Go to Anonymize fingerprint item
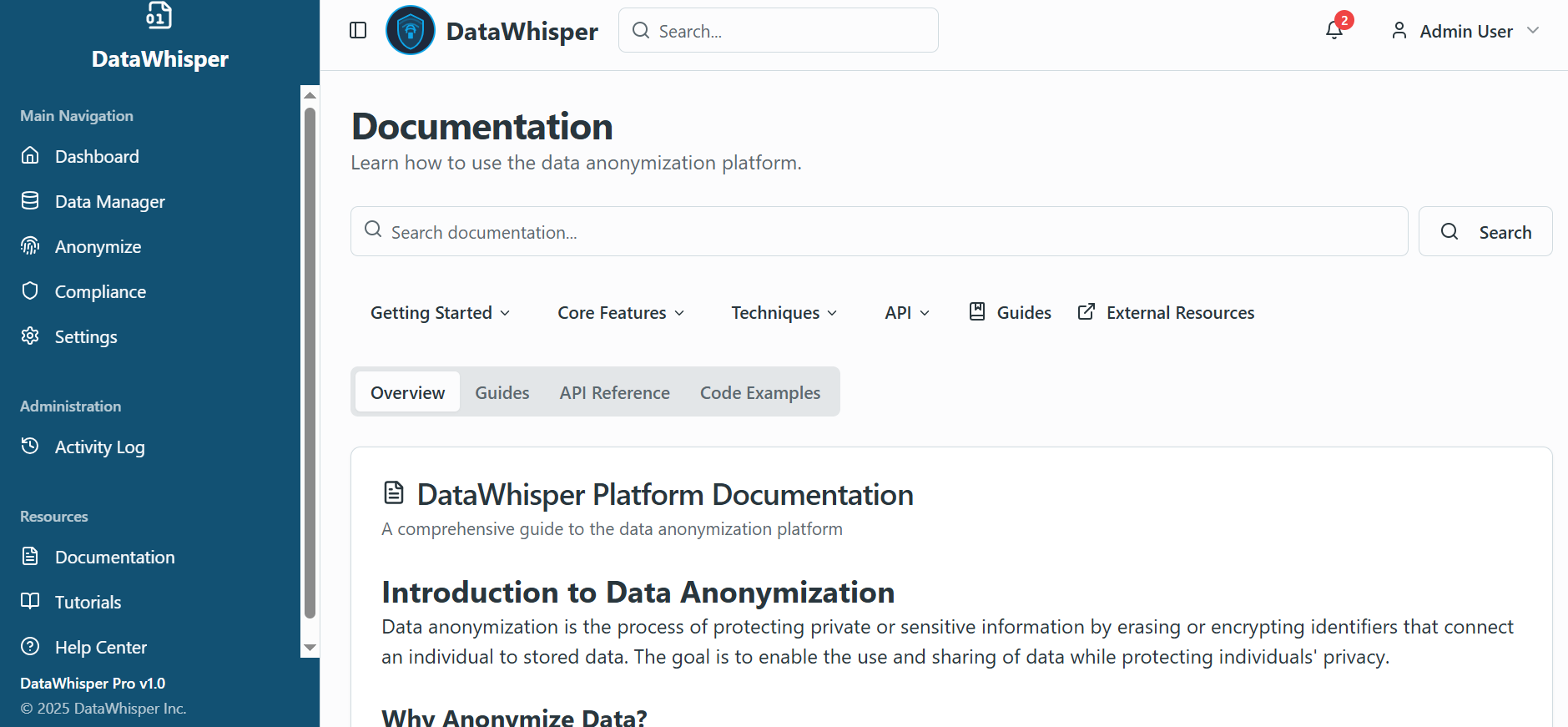The width and height of the screenshot is (1568, 727). (x=98, y=247)
